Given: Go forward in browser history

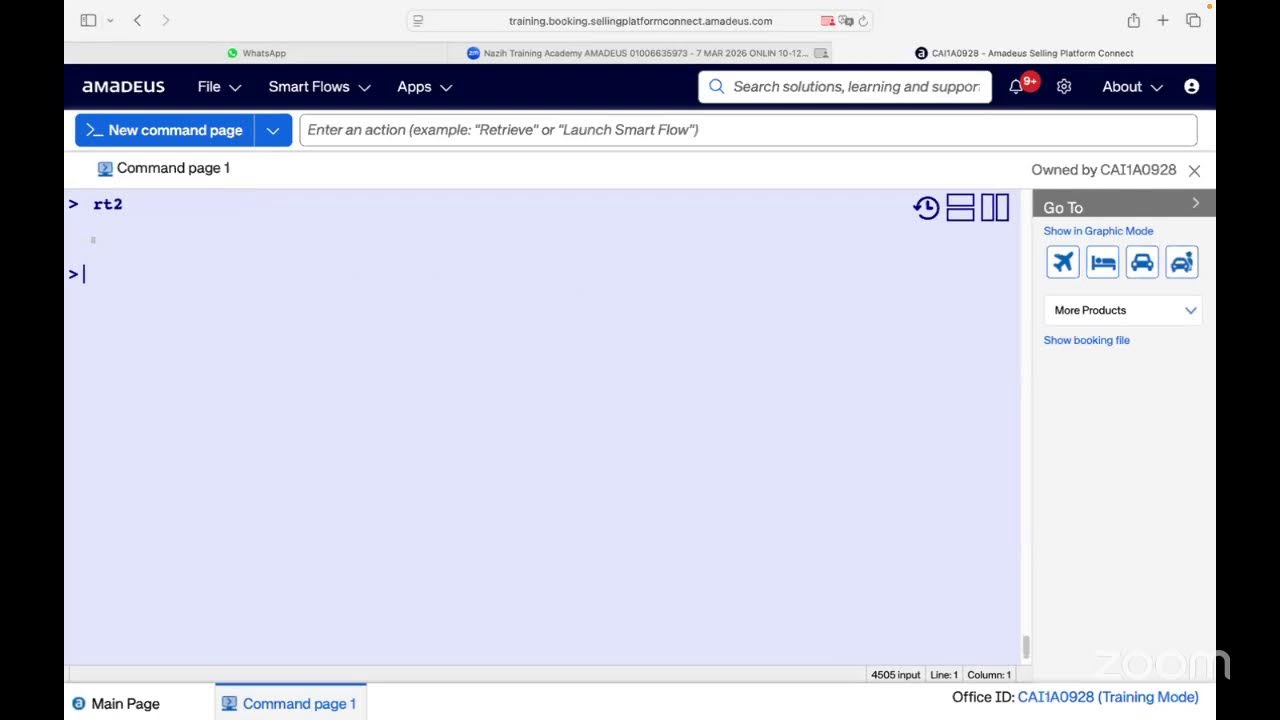Looking at the screenshot, I should (165, 20).
